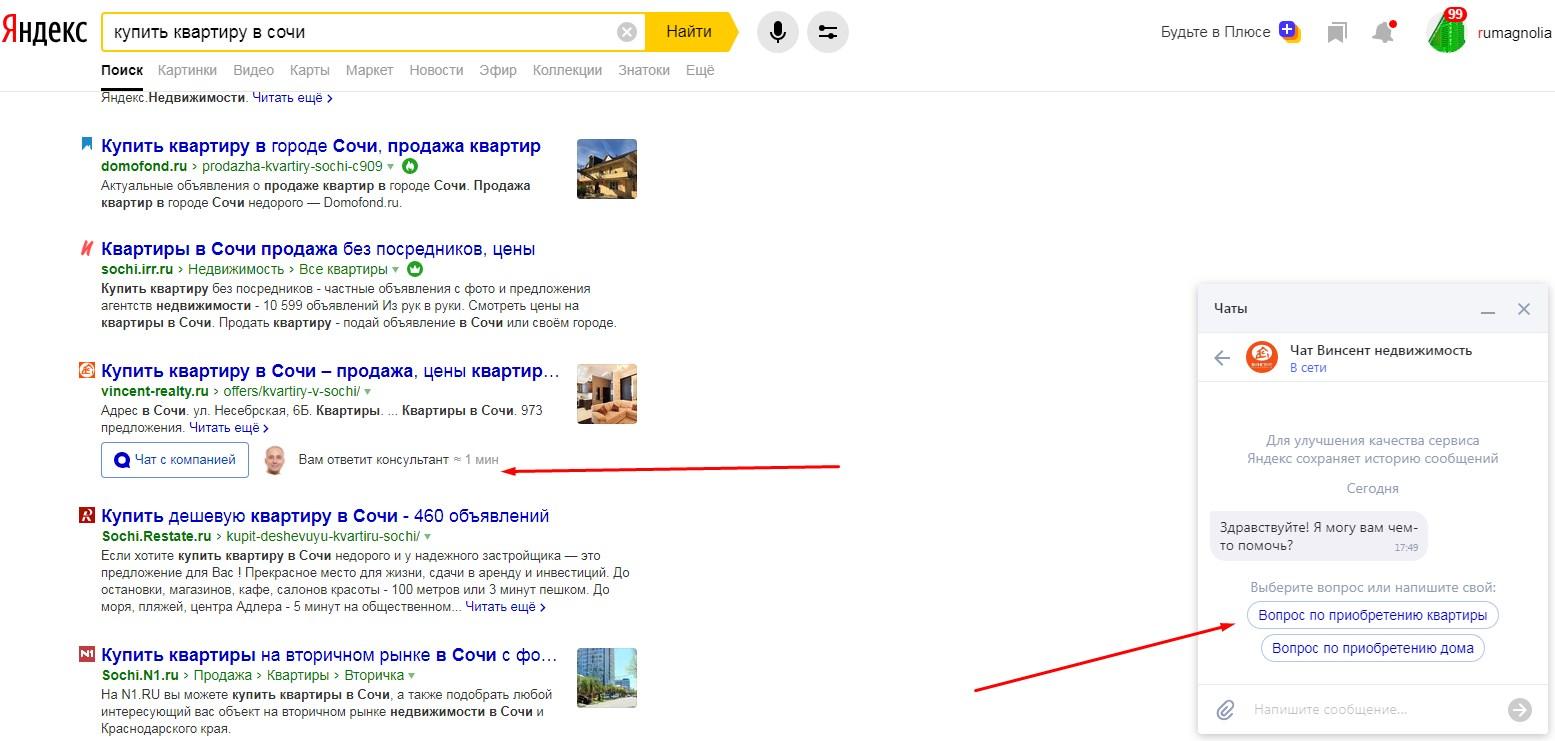The image size is (1555, 741).
Task: Click the consultant's avatar photo
Action: click(273, 460)
